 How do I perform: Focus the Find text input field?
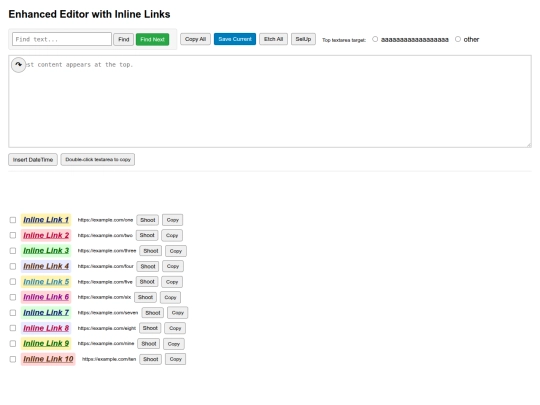tap(62, 39)
